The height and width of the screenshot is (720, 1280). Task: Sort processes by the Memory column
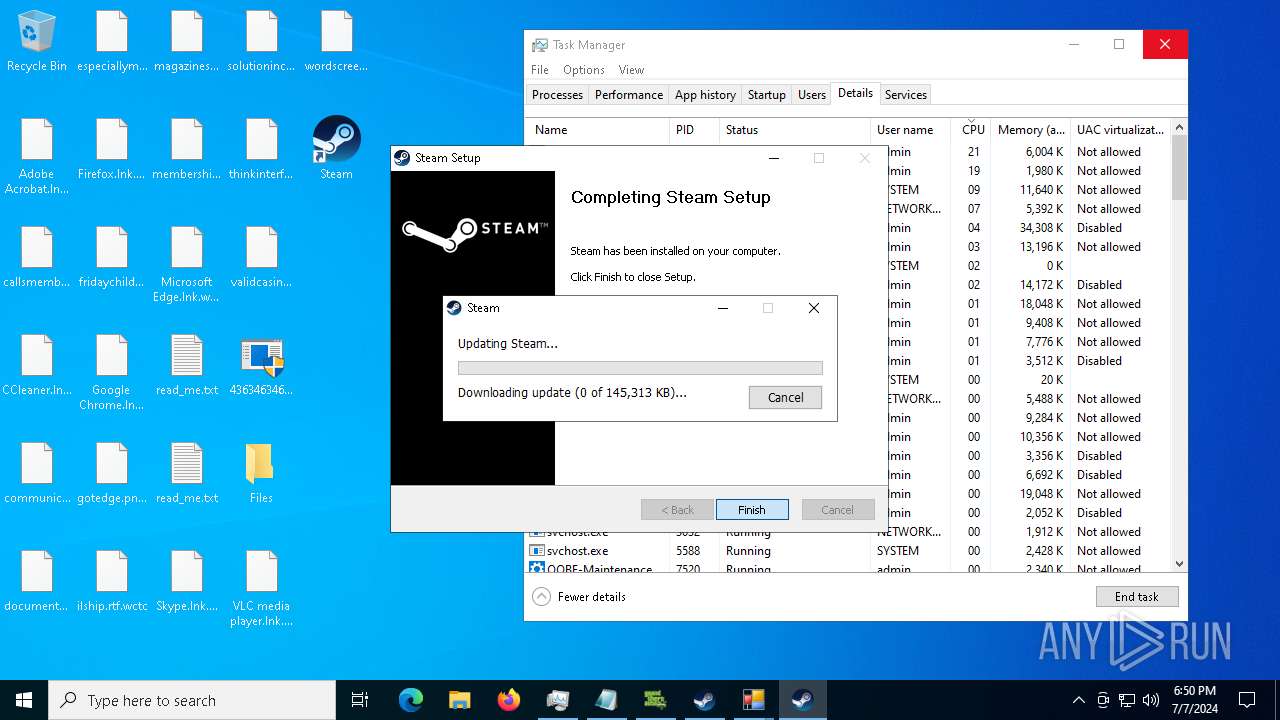pyautogui.click(x=1030, y=130)
